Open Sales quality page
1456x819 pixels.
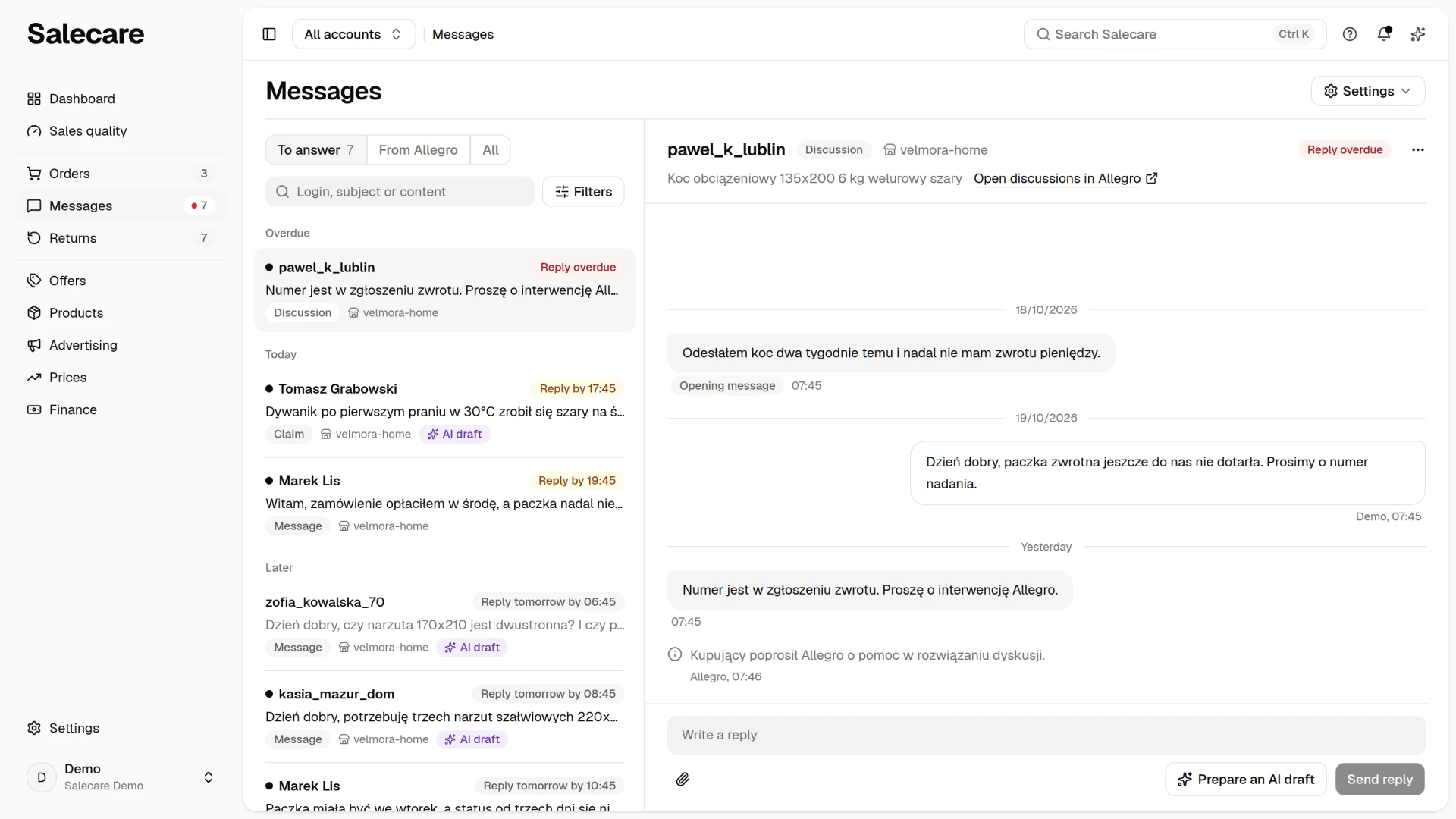click(x=121, y=131)
